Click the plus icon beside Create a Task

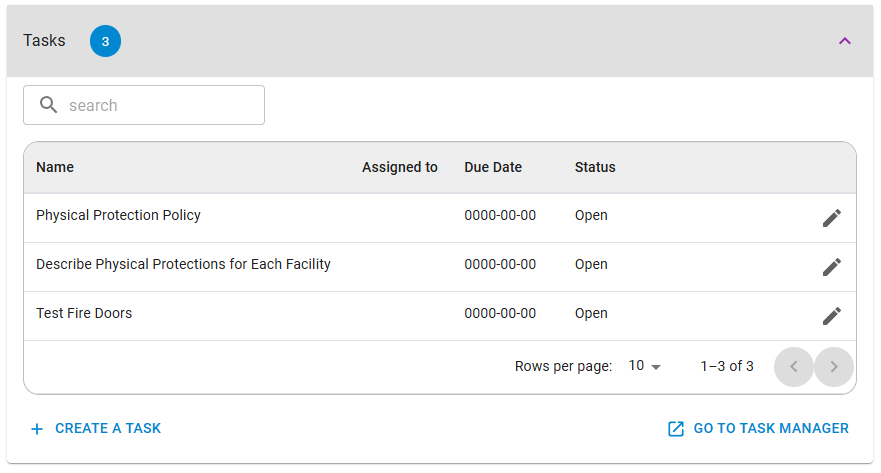[37, 429]
